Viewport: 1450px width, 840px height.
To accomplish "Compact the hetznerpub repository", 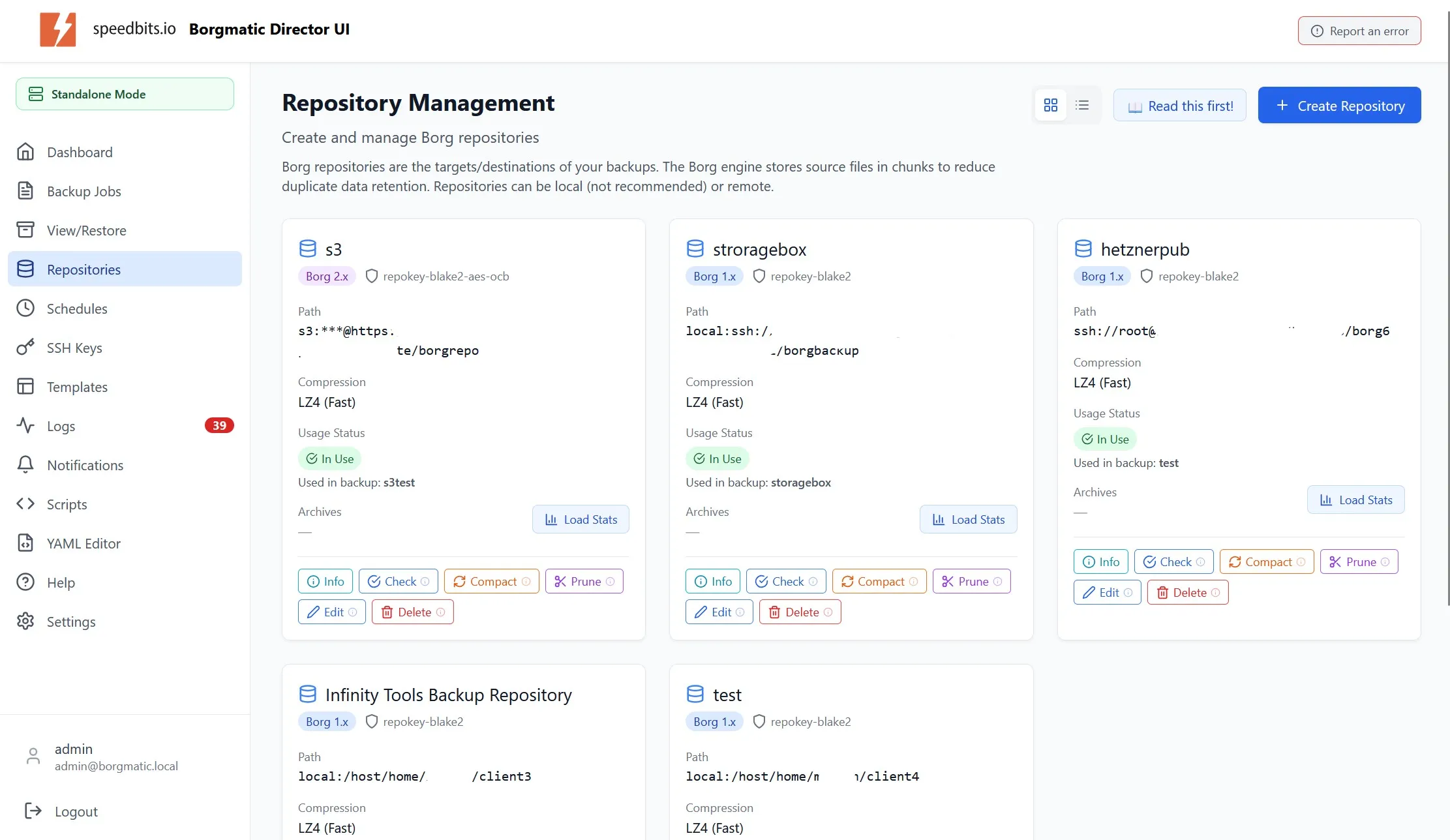I will (1267, 562).
